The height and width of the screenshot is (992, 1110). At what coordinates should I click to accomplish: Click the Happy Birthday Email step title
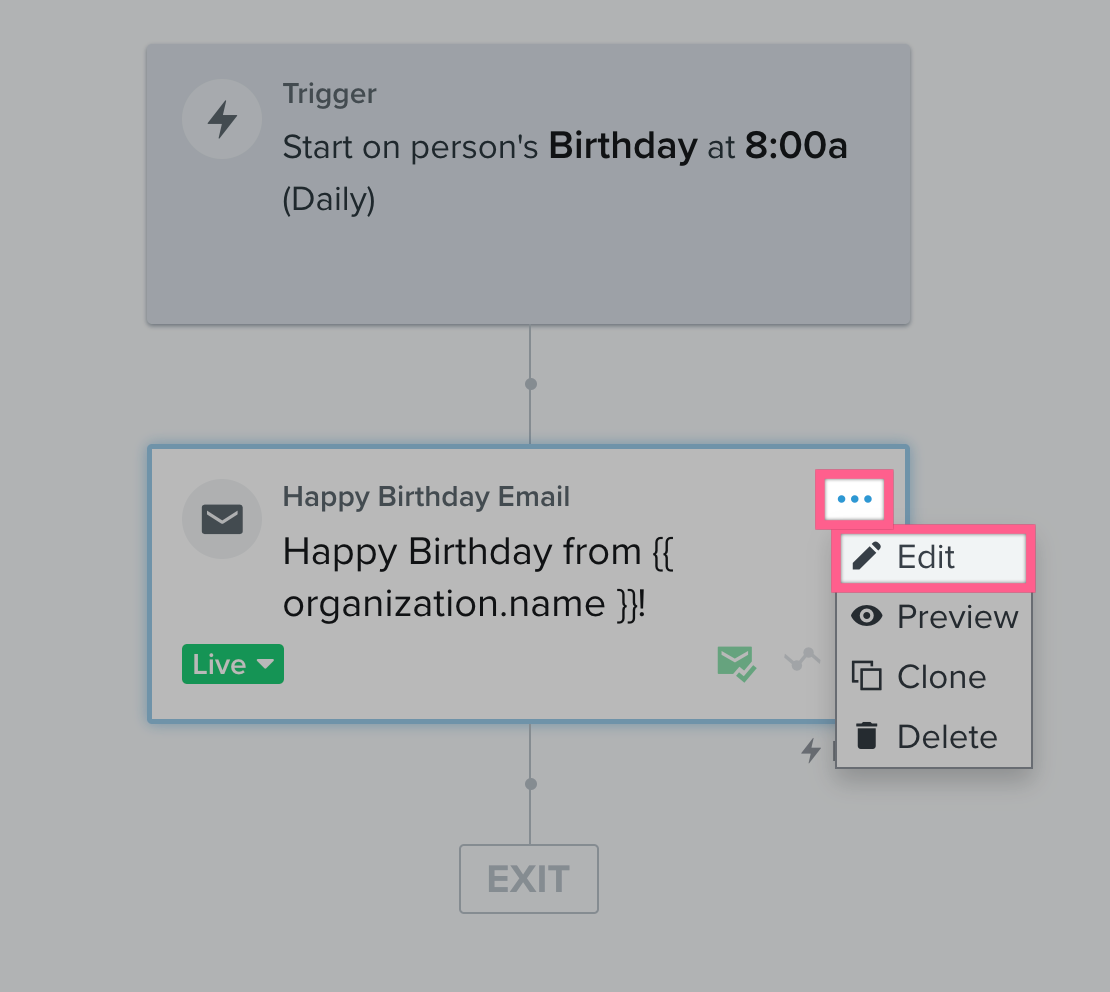(x=426, y=496)
